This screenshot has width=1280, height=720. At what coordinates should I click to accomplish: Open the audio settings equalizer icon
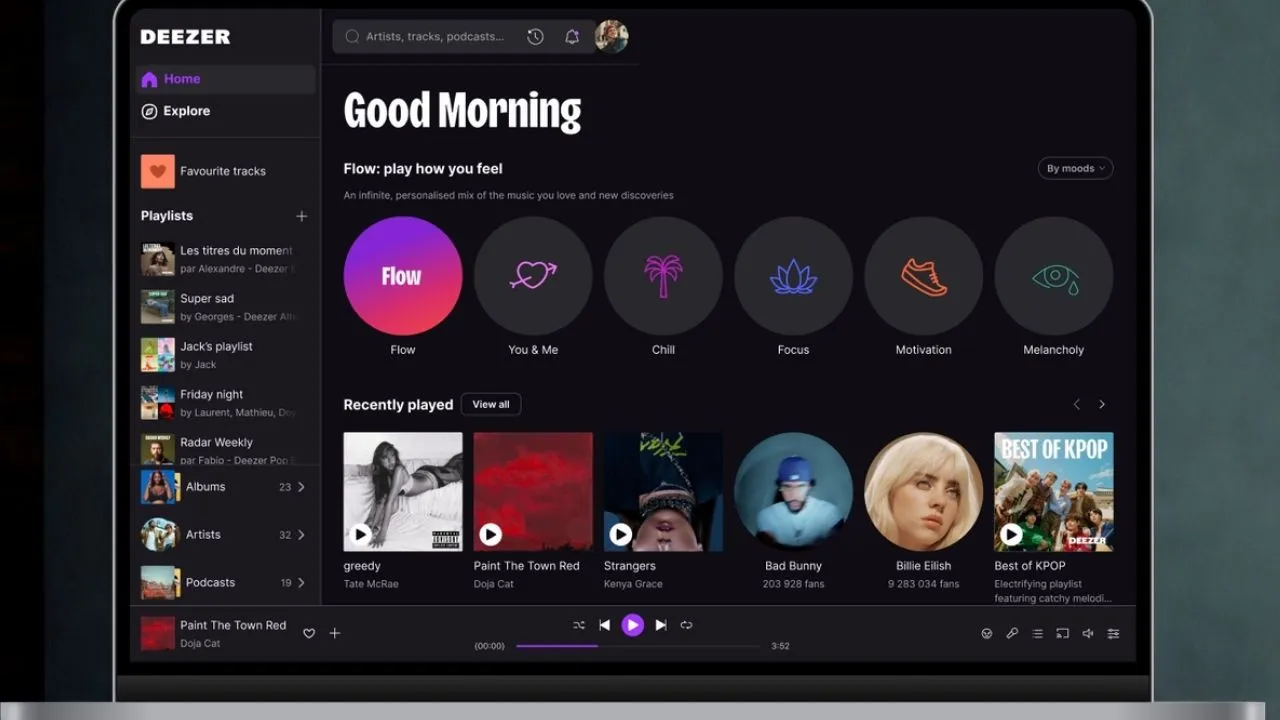[x=1113, y=633]
